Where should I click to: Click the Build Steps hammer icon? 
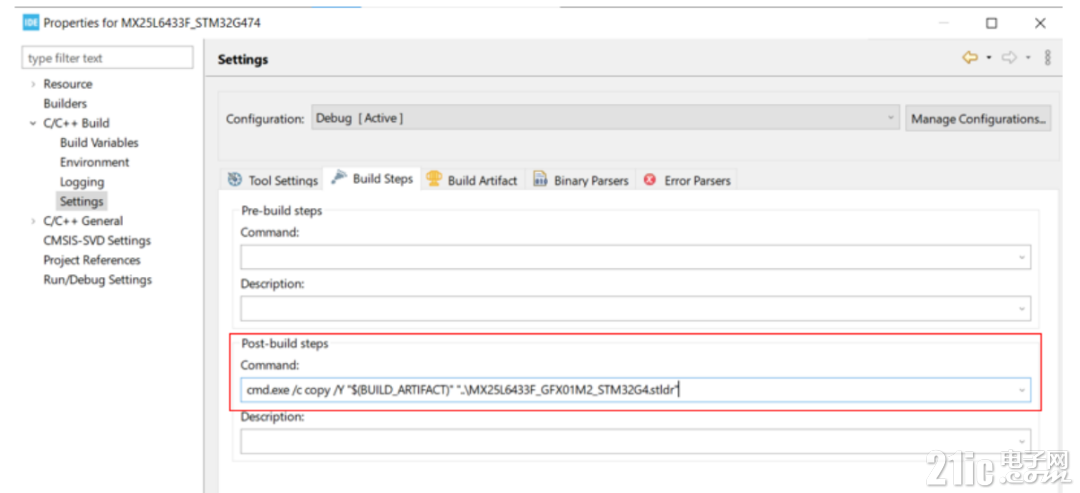[x=338, y=178]
